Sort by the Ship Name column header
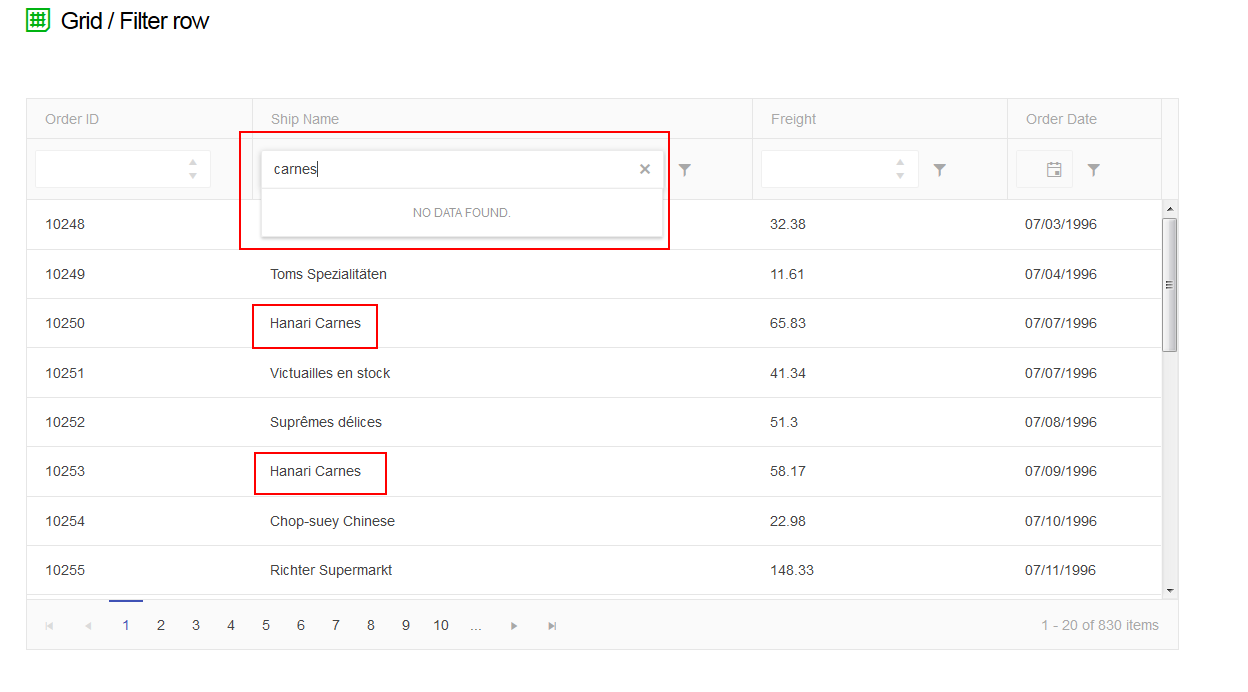The width and height of the screenshot is (1248, 692). tap(305, 119)
